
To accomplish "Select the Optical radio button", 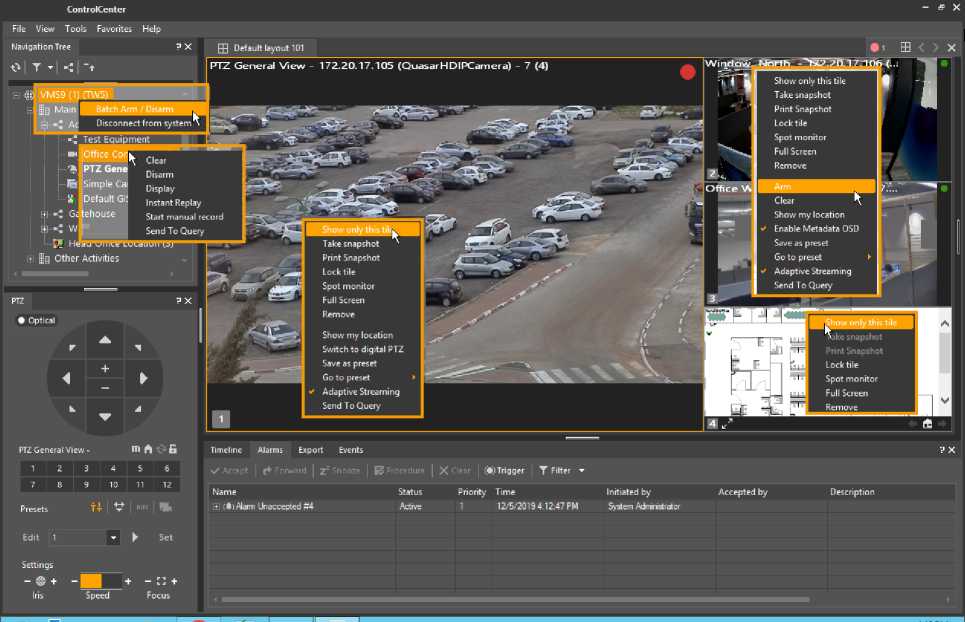I will click(x=22, y=320).
